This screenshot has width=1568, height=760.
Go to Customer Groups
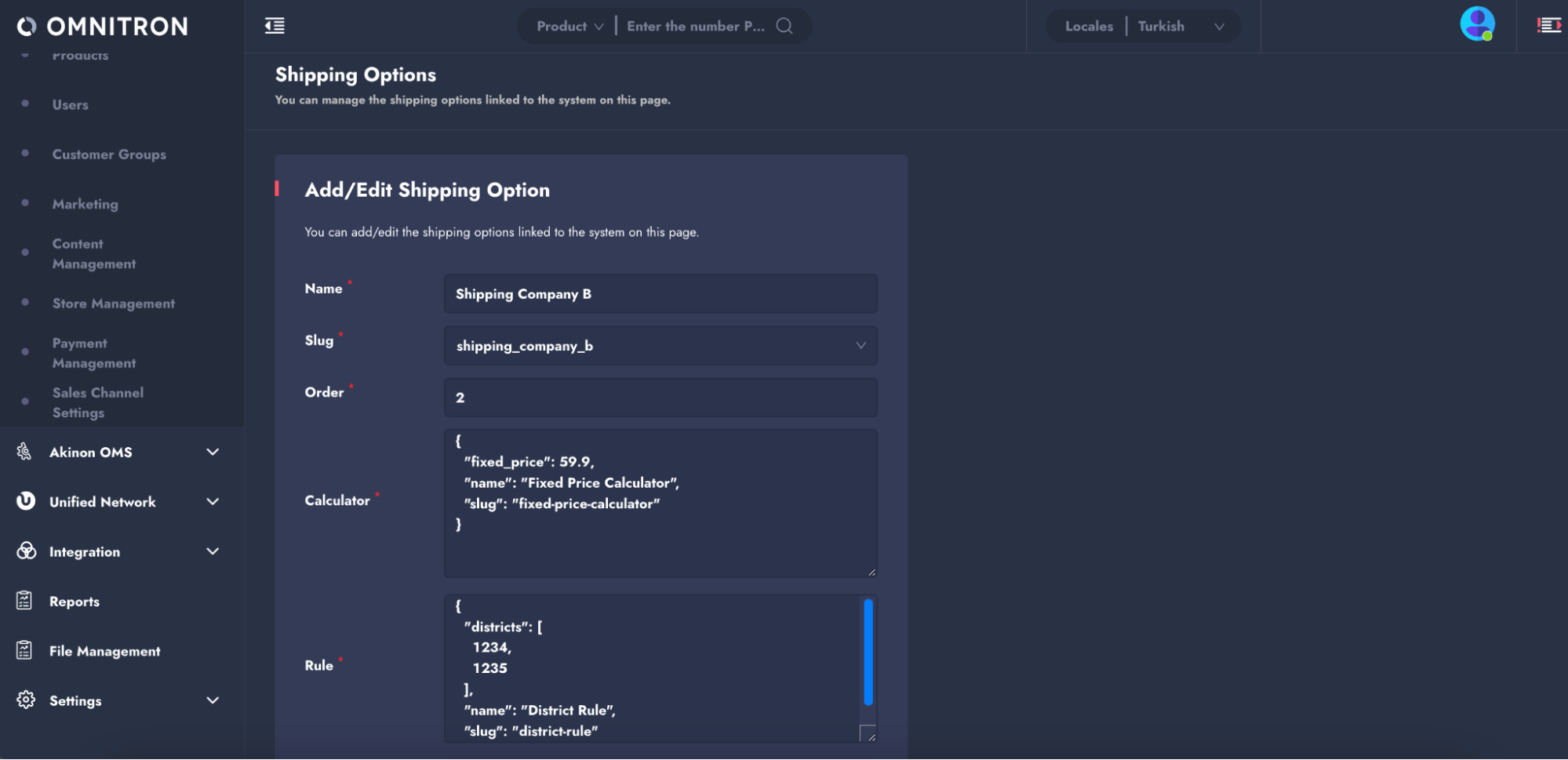[x=109, y=155]
